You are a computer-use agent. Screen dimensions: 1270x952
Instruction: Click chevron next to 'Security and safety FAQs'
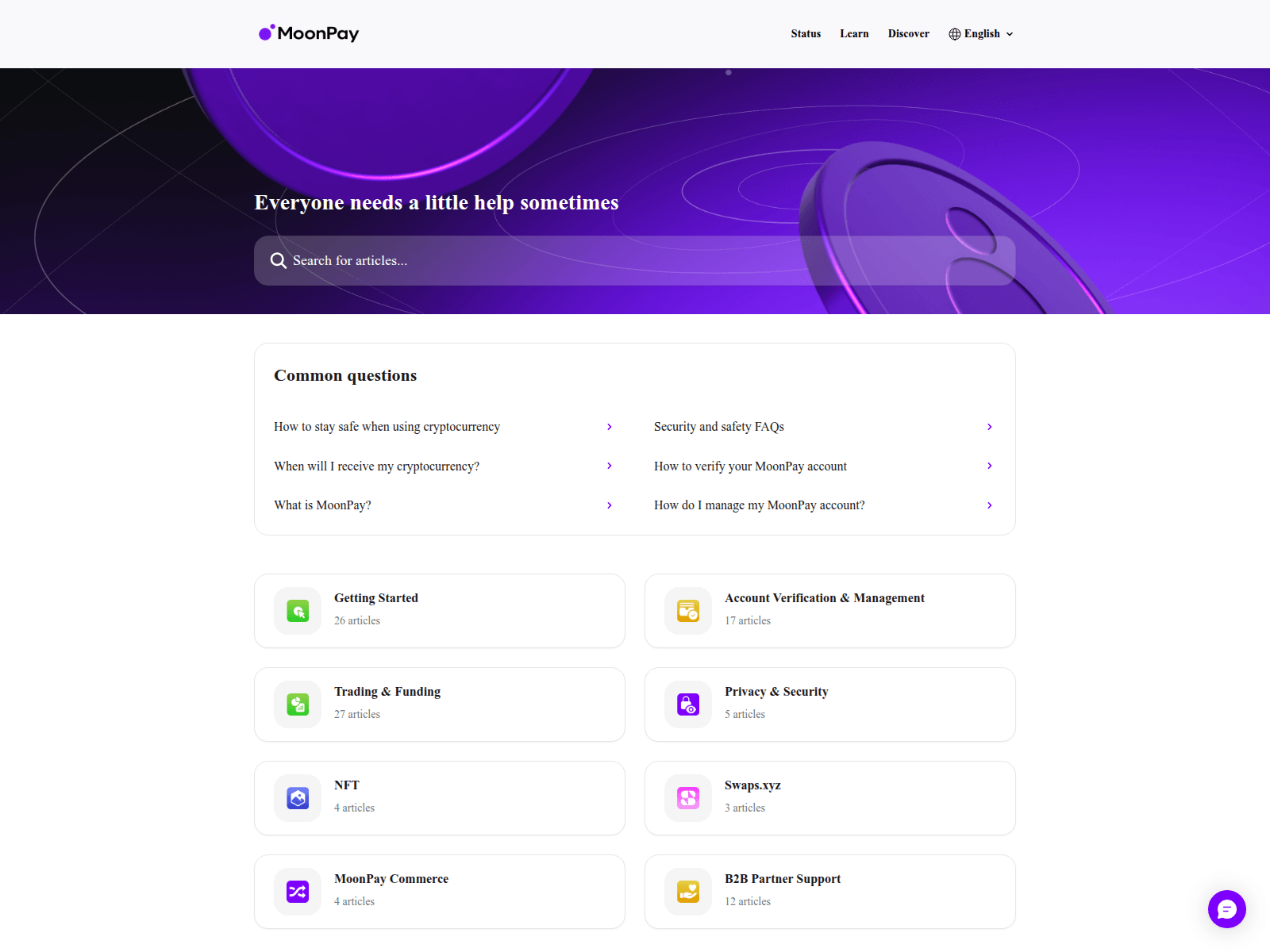(990, 427)
